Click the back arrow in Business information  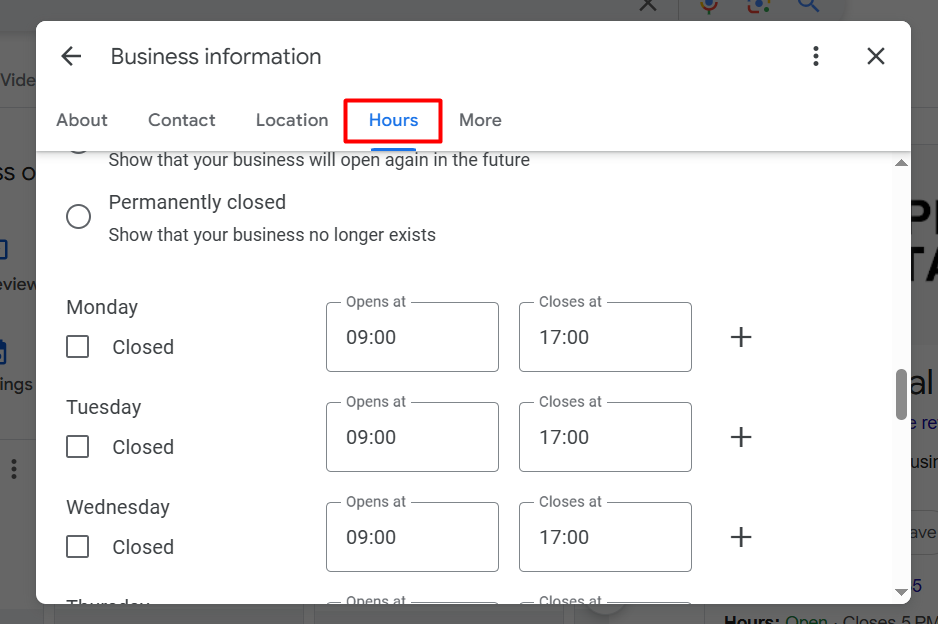point(71,57)
